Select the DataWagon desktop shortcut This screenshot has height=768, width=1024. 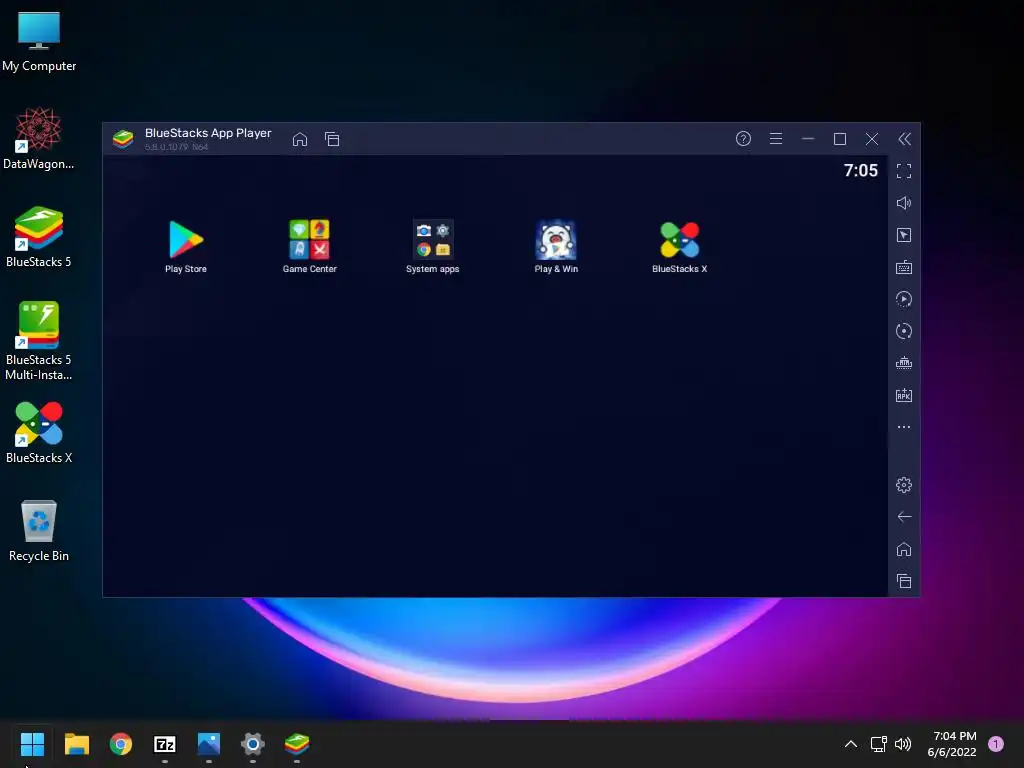[39, 138]
